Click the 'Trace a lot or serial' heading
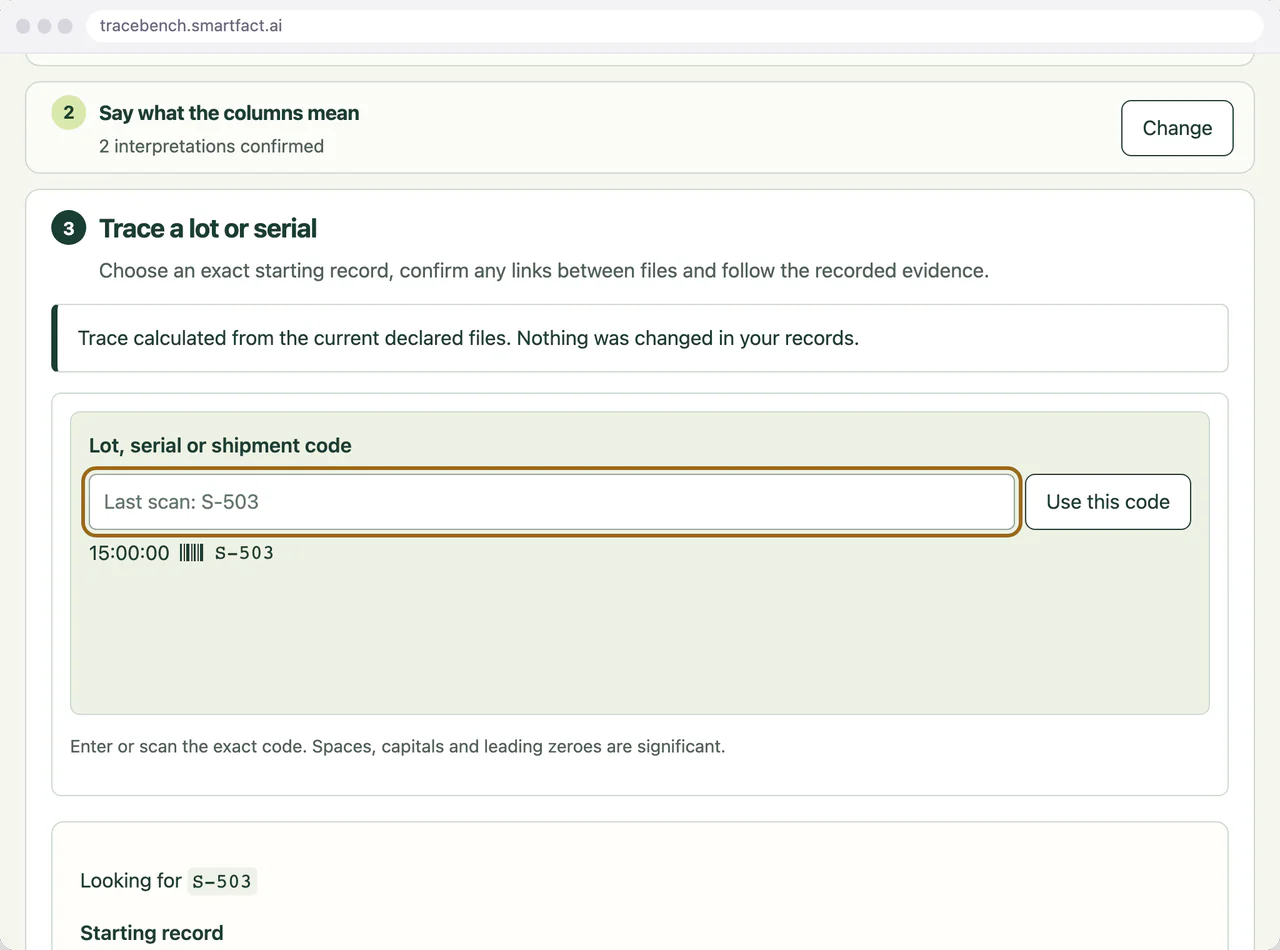This screenshot has width=1280, height=950. pos(208,228)
